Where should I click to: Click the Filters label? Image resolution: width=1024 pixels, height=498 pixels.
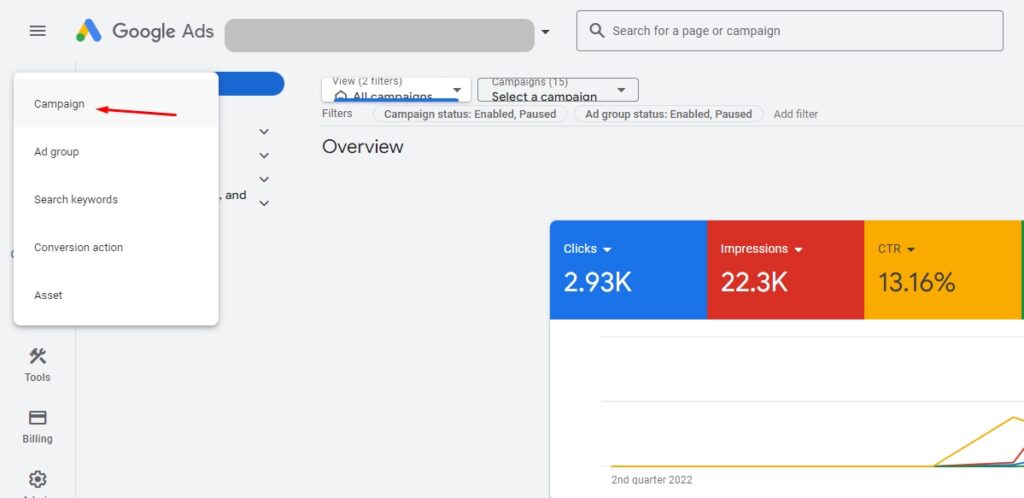pyautogui.click(x=337, y=114)
